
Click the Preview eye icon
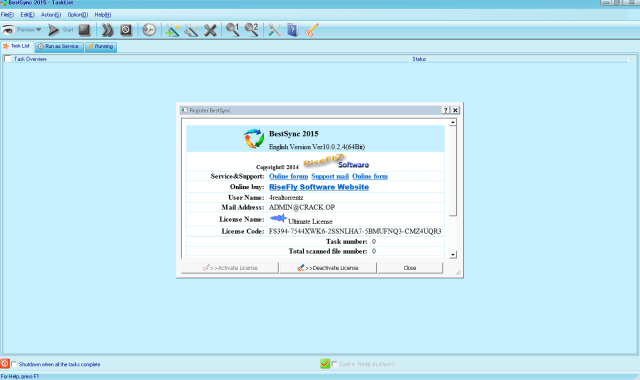pos(8,30)
